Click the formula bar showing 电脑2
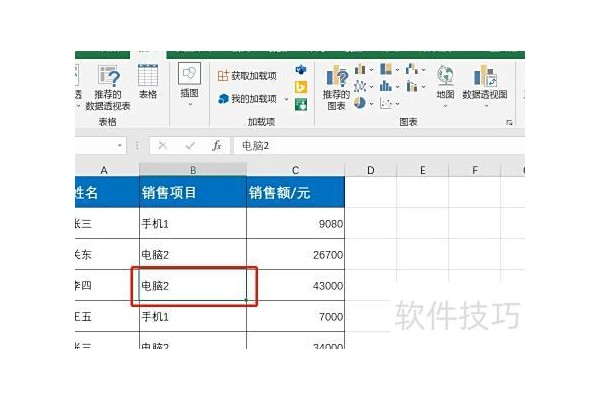The width and height of the screenshot is (600, 400). pos(379,146)
